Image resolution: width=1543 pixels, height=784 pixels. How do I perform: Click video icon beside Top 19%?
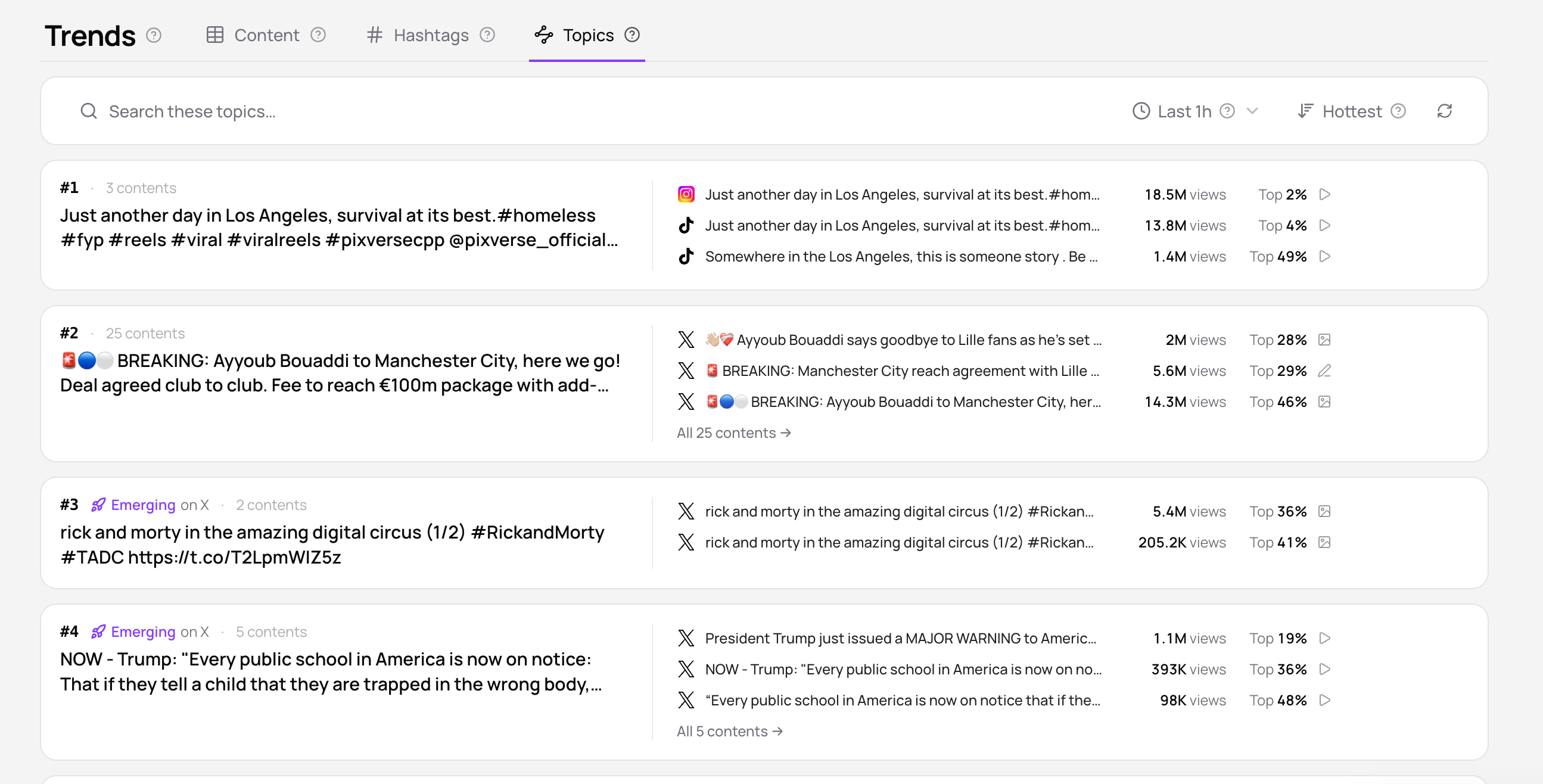coord(1324,639)
